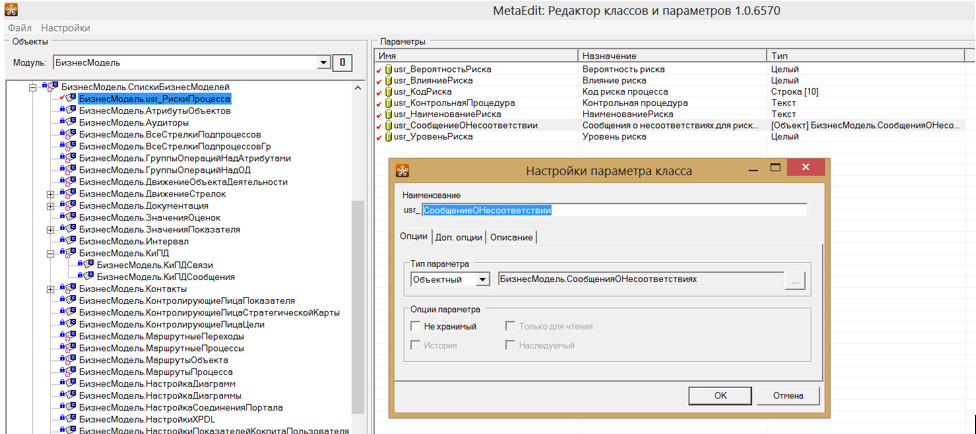Click the Наименование name input field
The image size is (976, 434).
pos(612,210)
